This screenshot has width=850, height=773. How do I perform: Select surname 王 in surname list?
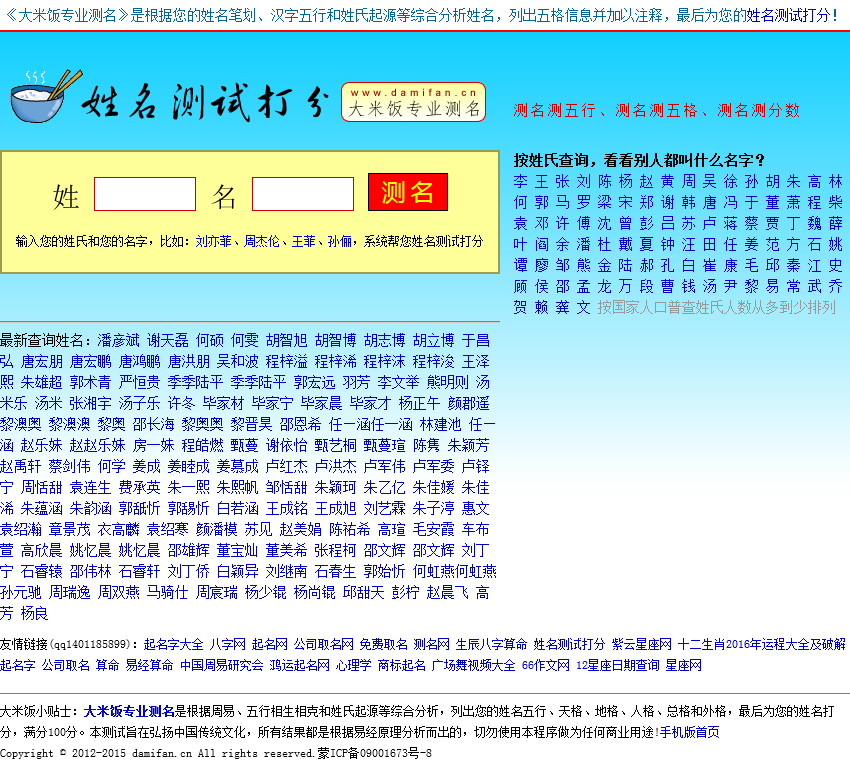click(542, 182)
